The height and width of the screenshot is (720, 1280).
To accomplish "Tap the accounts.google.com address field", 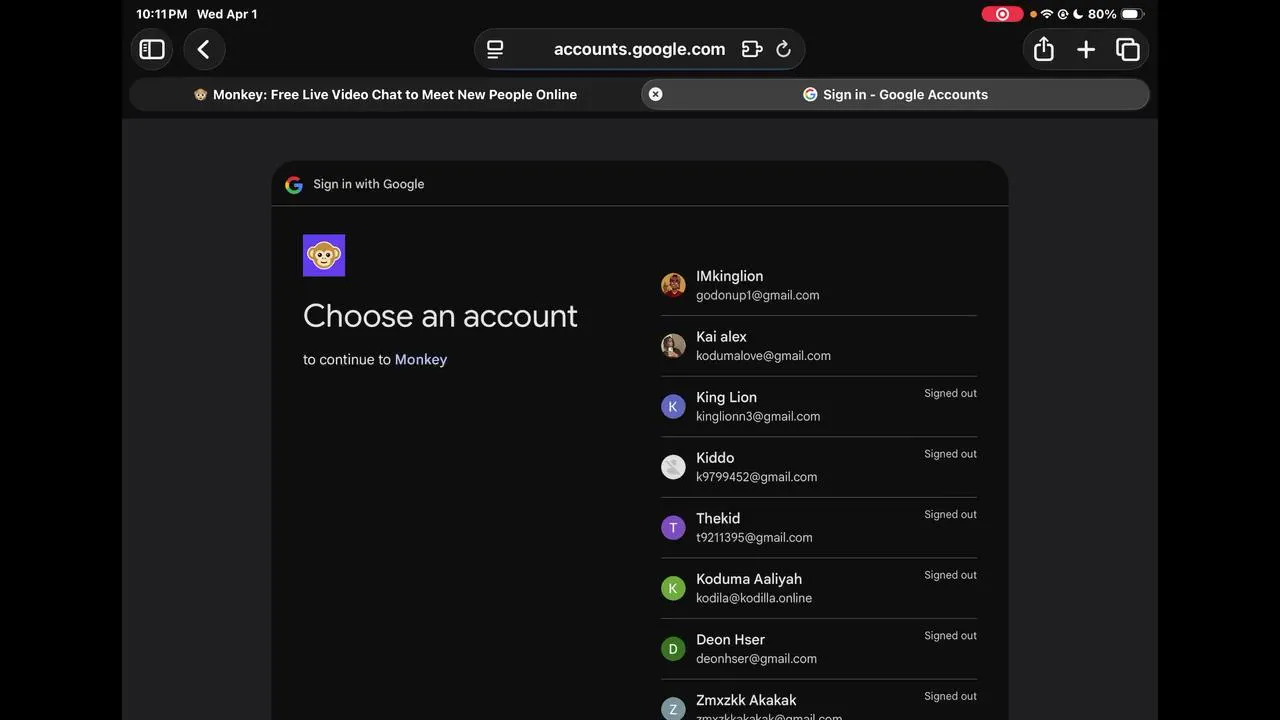I will [x=640, y=49].
